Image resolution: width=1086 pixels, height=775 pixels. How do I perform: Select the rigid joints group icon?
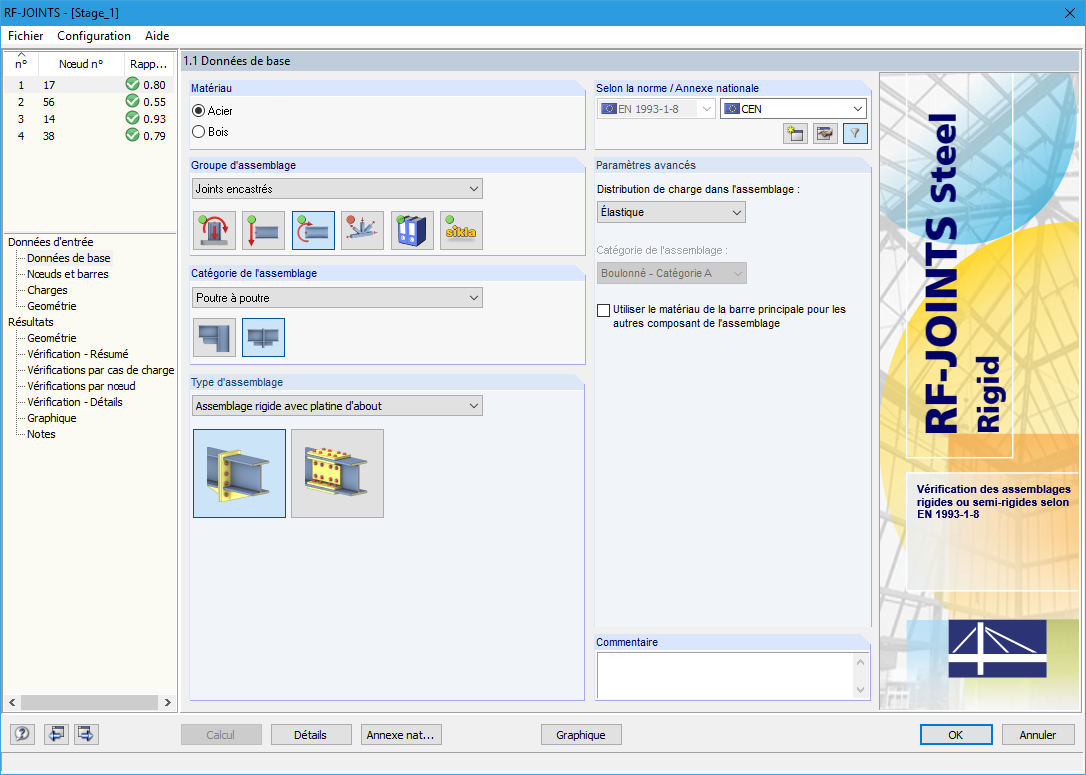[313, 231]
